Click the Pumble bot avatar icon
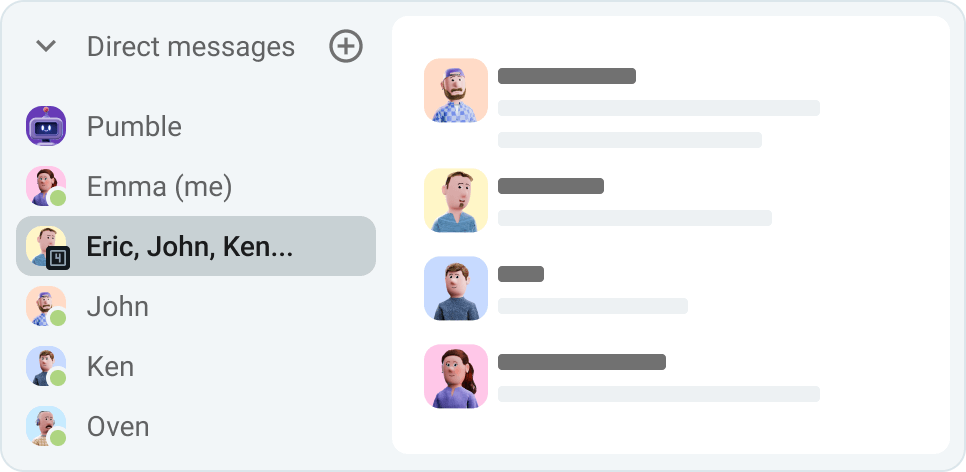This screenshot has width=966, height=472. click(46, 127)
